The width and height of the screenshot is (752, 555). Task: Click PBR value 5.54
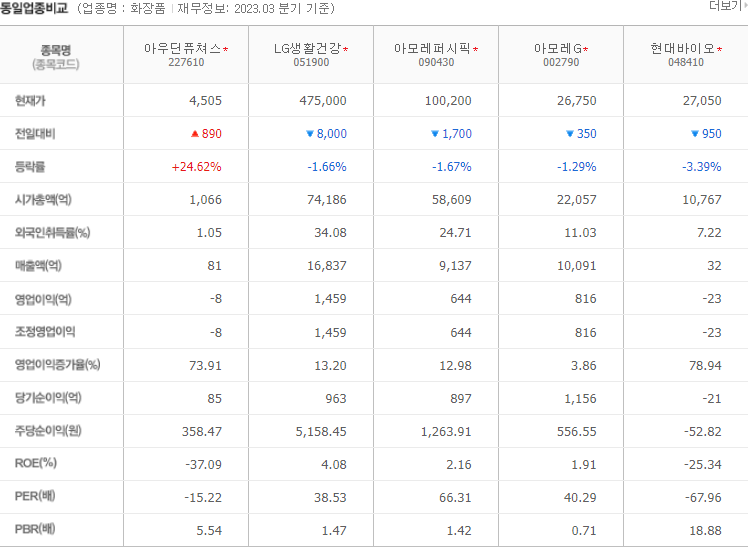[209, 531]
